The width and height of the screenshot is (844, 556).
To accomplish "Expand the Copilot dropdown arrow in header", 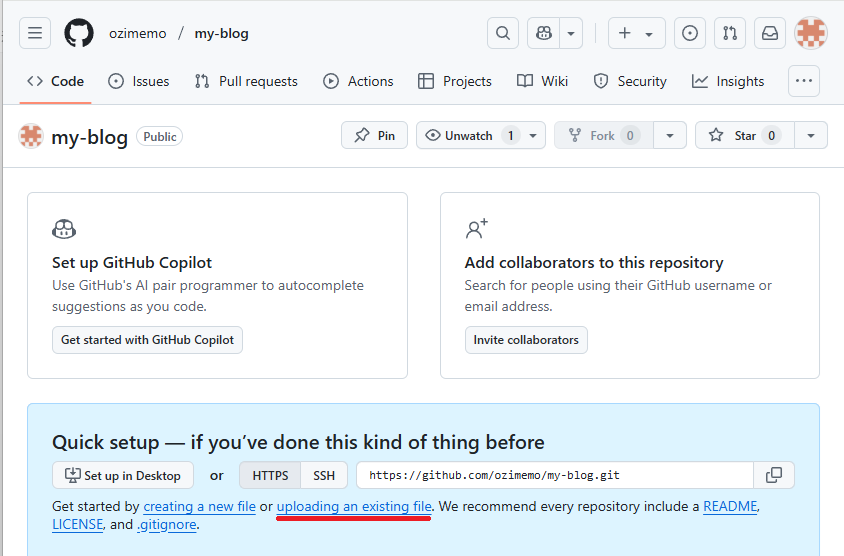I will (571, 33).
